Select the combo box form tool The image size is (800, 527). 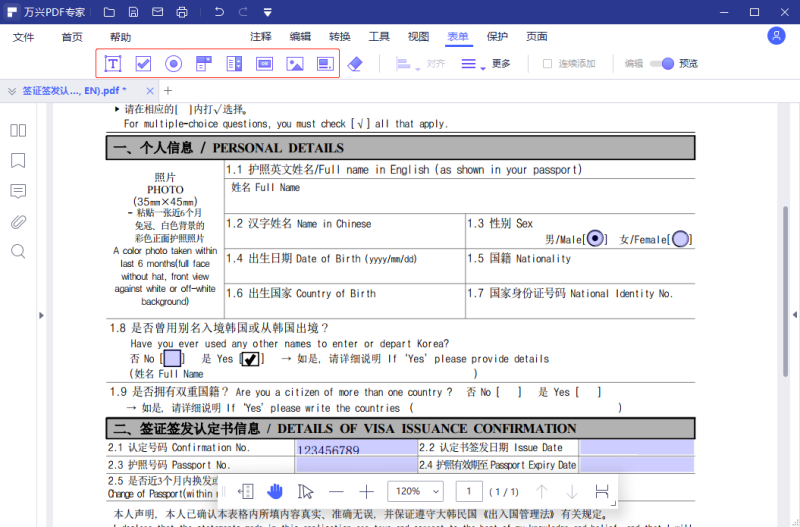coord(204,64)
